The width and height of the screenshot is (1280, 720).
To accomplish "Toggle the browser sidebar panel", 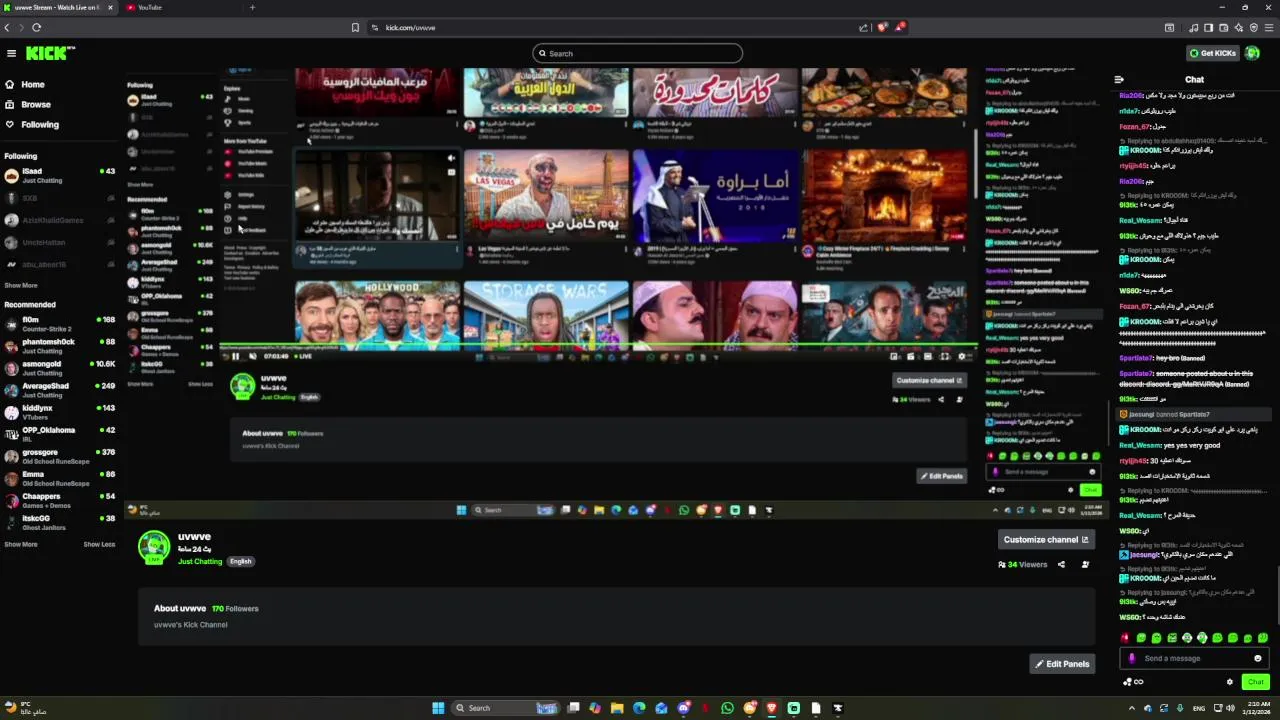I will [x=1208, y=27].
